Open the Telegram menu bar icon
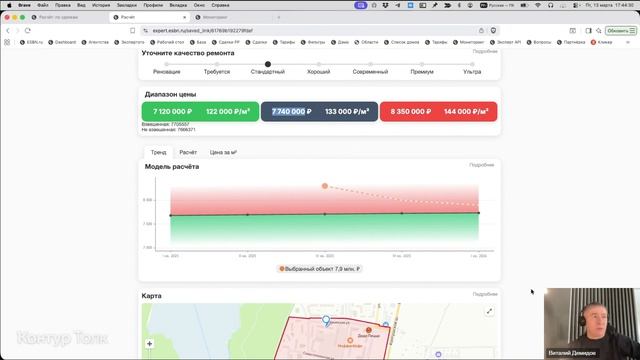The image size is (640, 360). tap(398, 5)
